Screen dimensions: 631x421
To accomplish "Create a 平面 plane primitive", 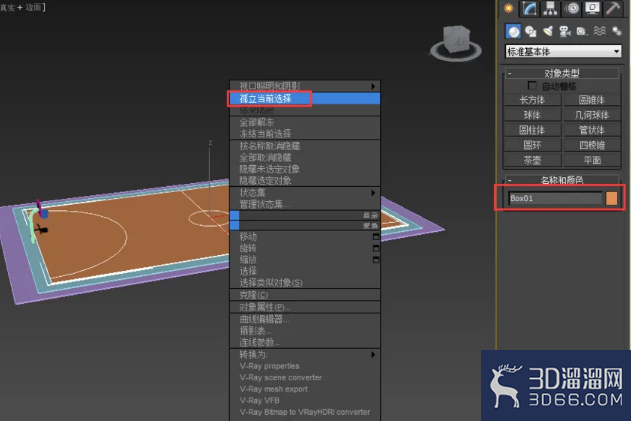I will point(592,161).
